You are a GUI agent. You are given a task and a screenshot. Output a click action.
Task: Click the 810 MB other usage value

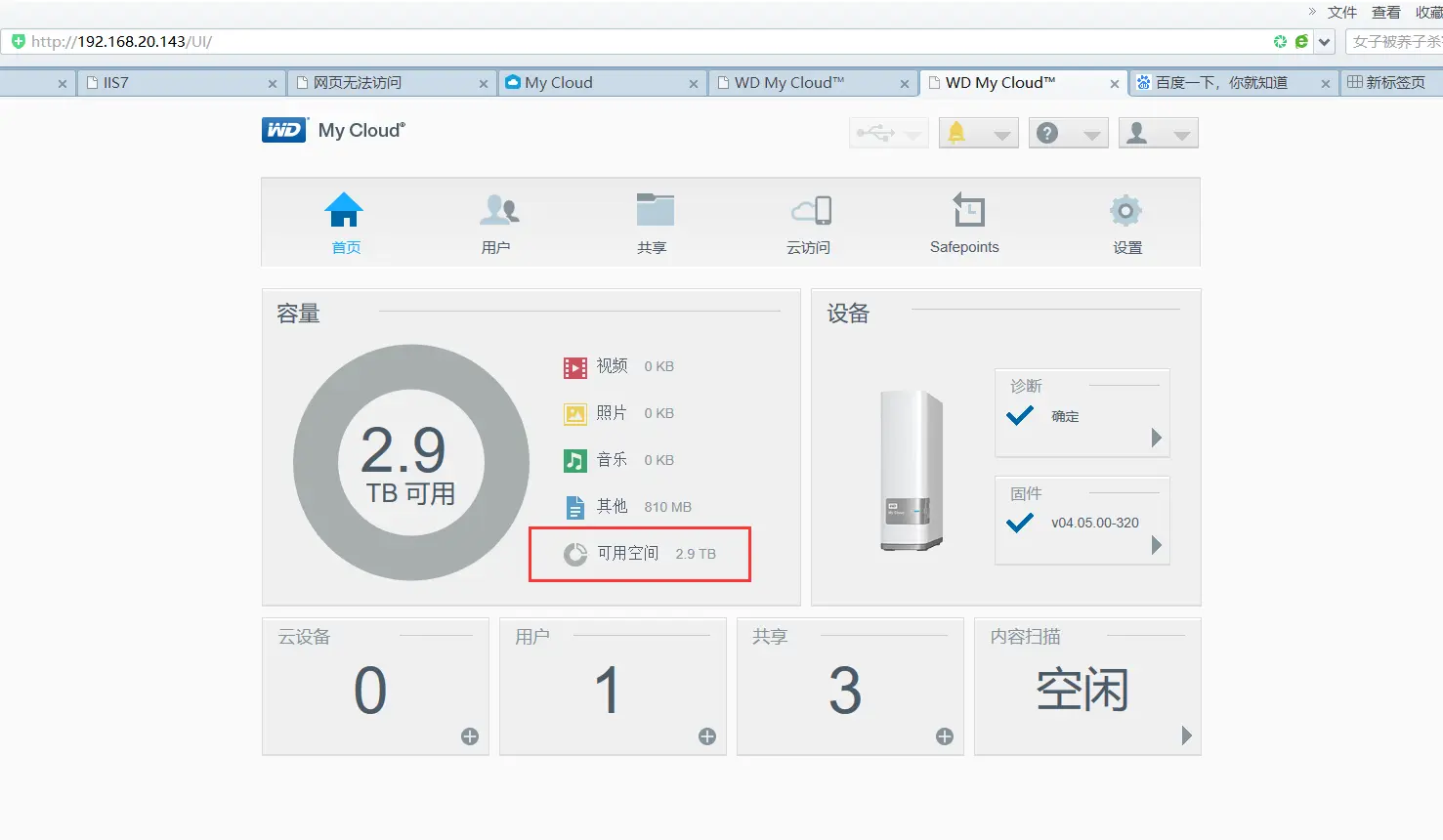[x=668, y=507]
